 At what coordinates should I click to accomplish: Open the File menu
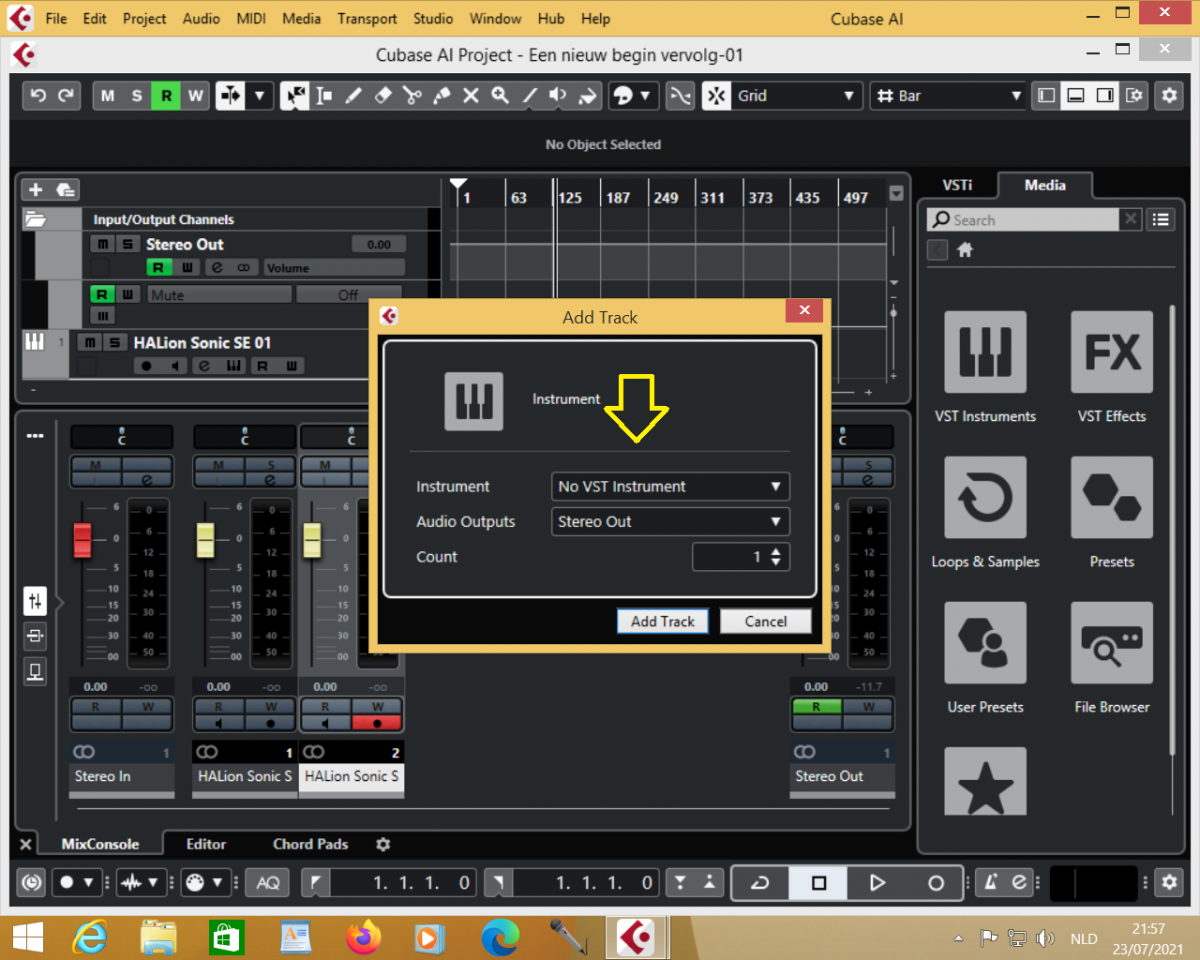tap(56, 18)
